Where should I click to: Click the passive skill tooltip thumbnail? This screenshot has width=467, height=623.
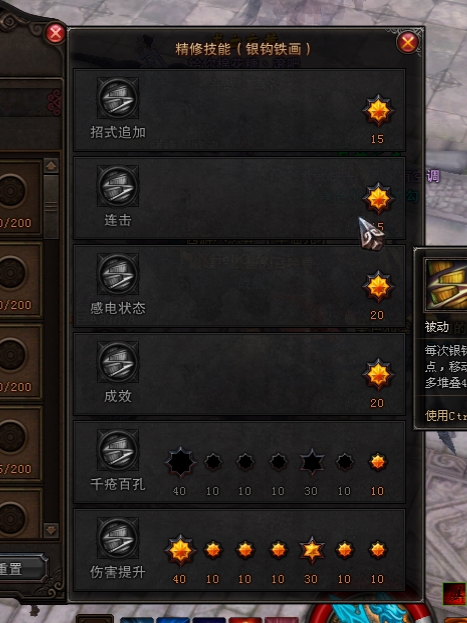[446, 284]
